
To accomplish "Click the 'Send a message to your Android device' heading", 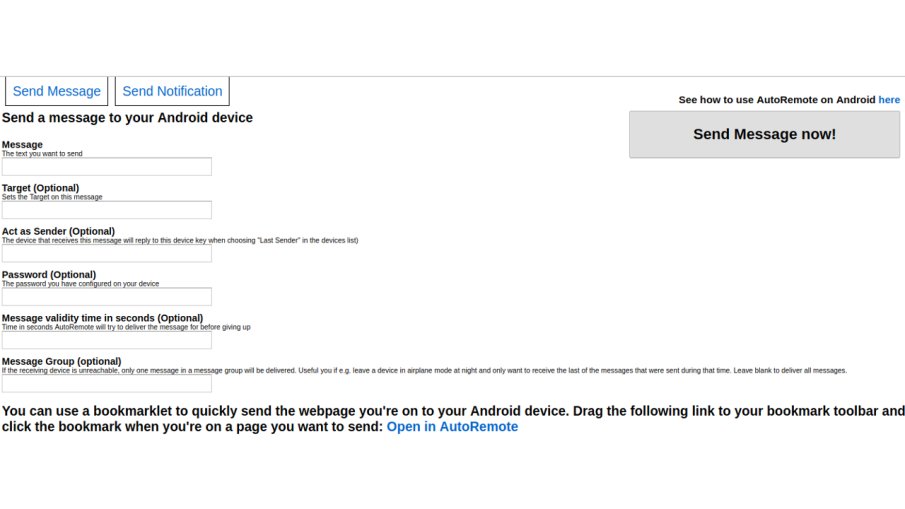I will [x=127, y=118].
